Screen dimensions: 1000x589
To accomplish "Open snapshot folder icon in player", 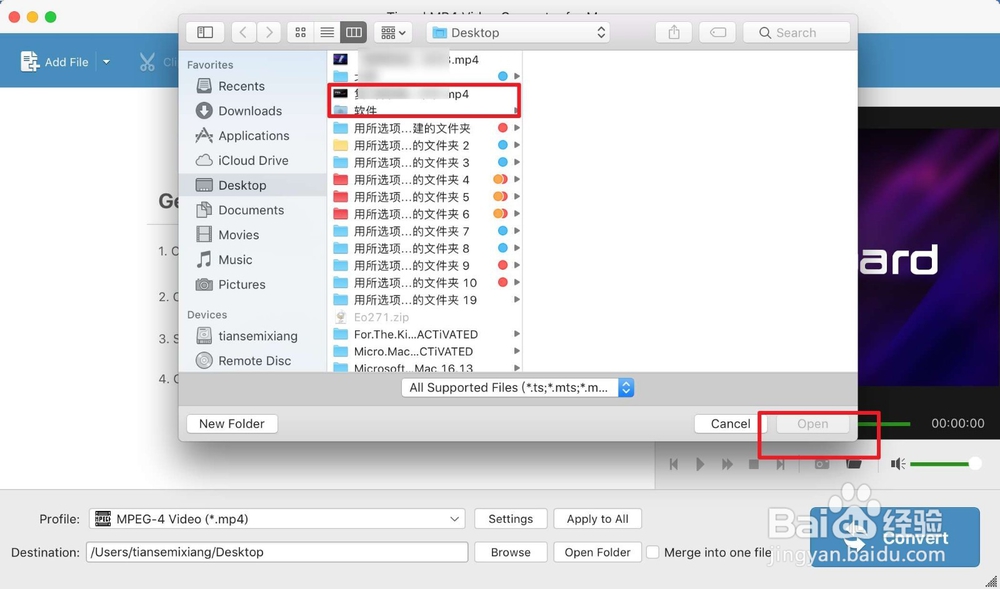I will 854,463.
